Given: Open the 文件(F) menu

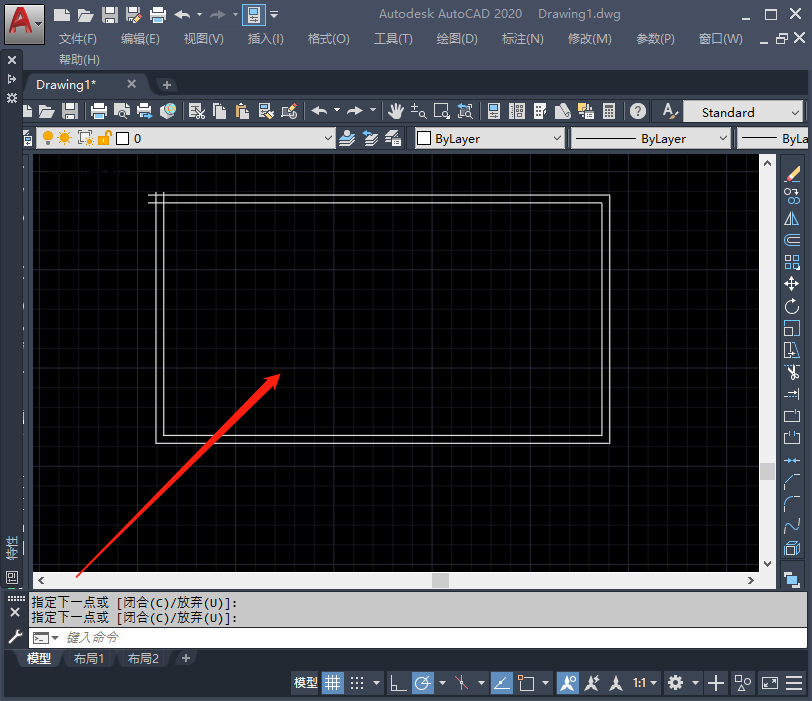Looking at the screenshot, I should click(78, 39).
